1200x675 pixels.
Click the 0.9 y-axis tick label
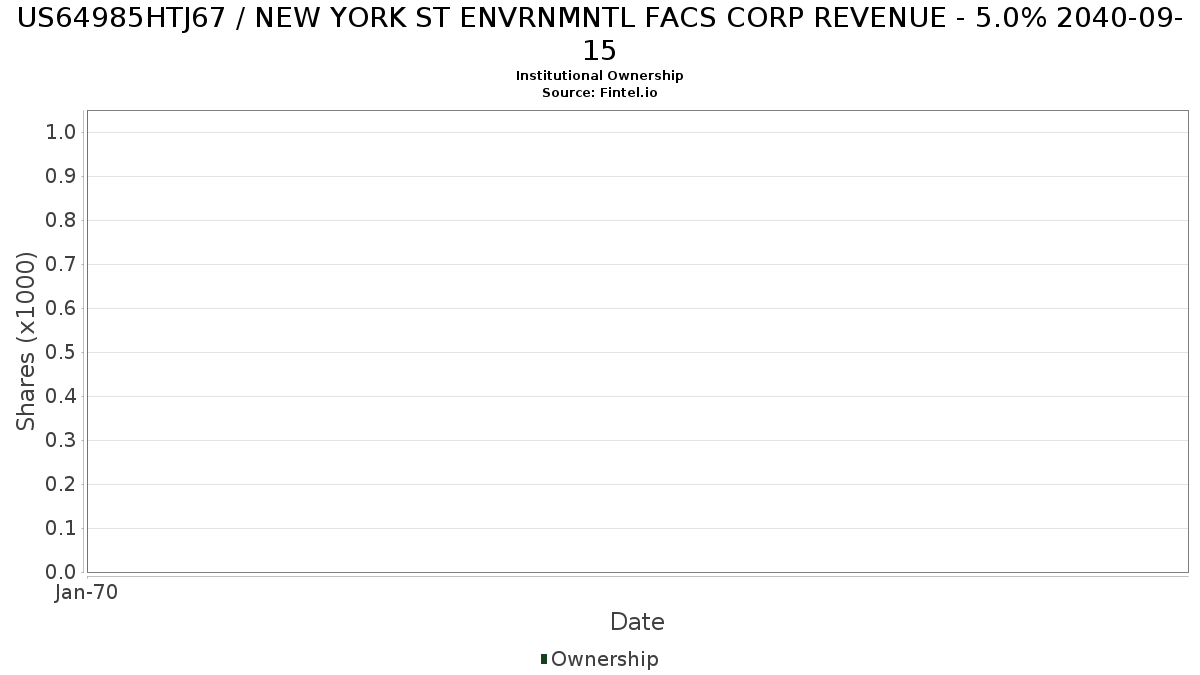click(61, 177)
